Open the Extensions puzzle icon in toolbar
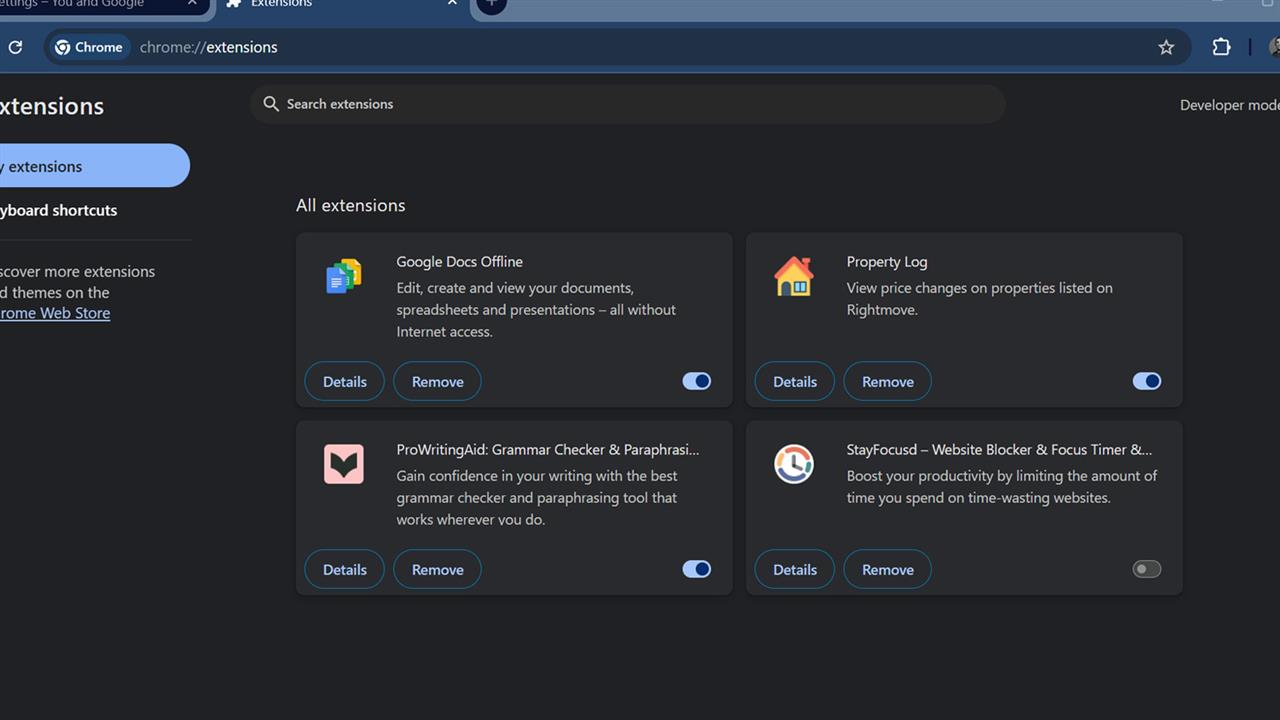 click(x=1221, y=47)
